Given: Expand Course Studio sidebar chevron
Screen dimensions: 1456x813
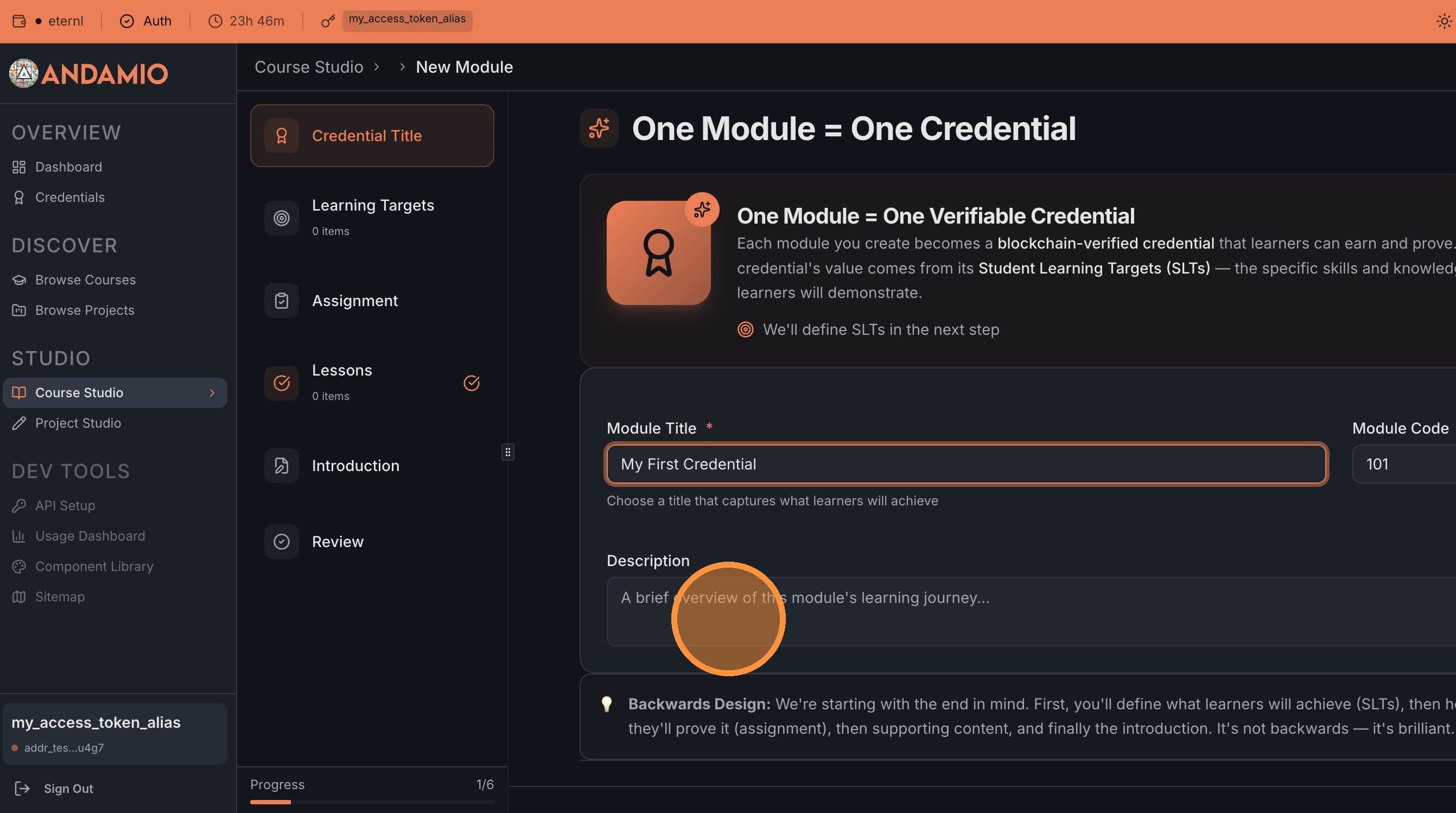Looking at the screenshot, I should coord(212,393).
